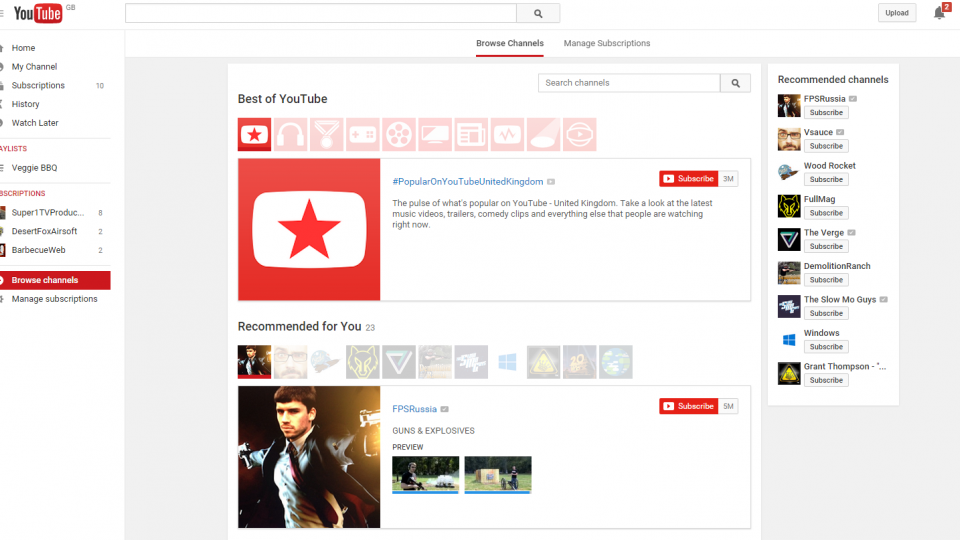Open the second FPSRussia preview video thumbnail
This screenshot has height=540, width=960.
pyautogui.click(x=498, y=474)
